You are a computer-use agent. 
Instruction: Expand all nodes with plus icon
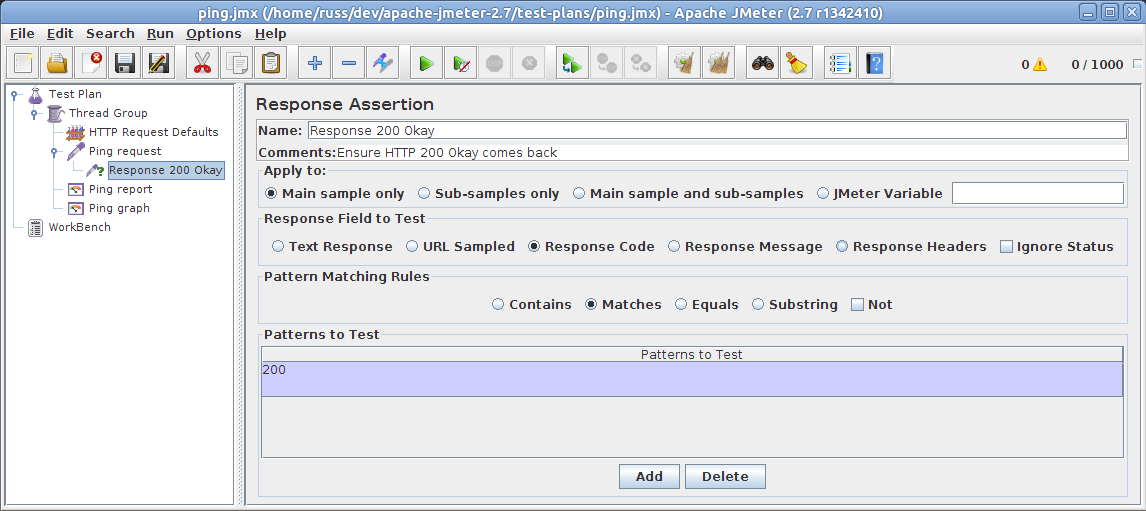tap(315, 64)
